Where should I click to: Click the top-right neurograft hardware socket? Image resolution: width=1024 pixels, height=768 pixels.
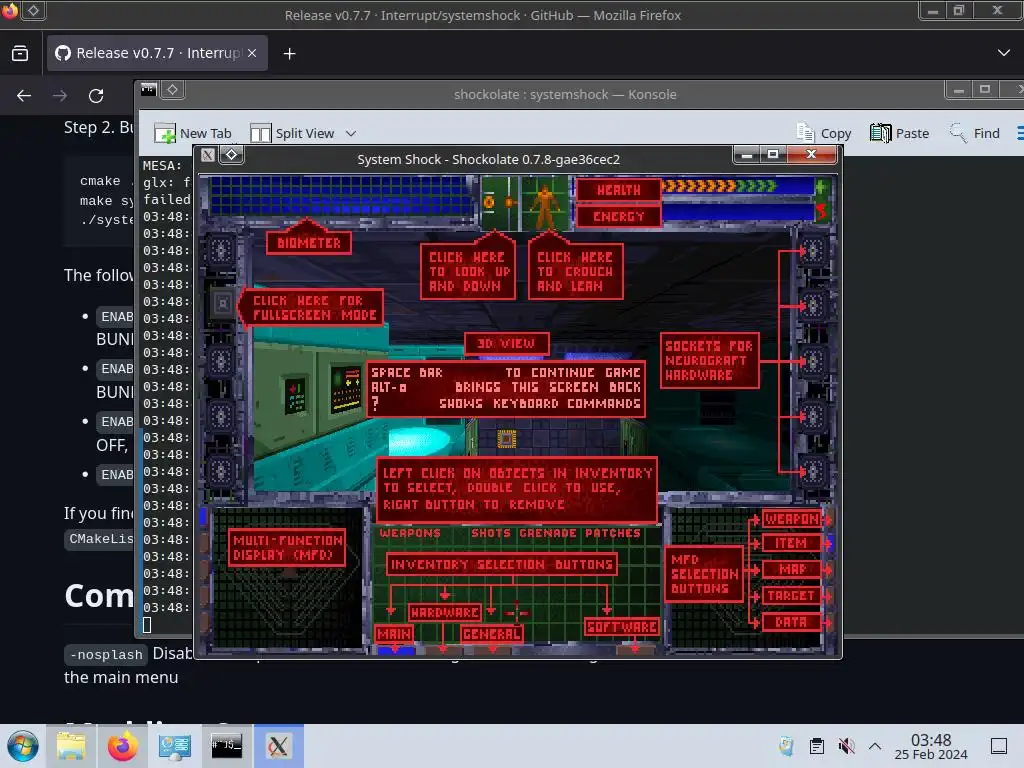pos(813,249)
